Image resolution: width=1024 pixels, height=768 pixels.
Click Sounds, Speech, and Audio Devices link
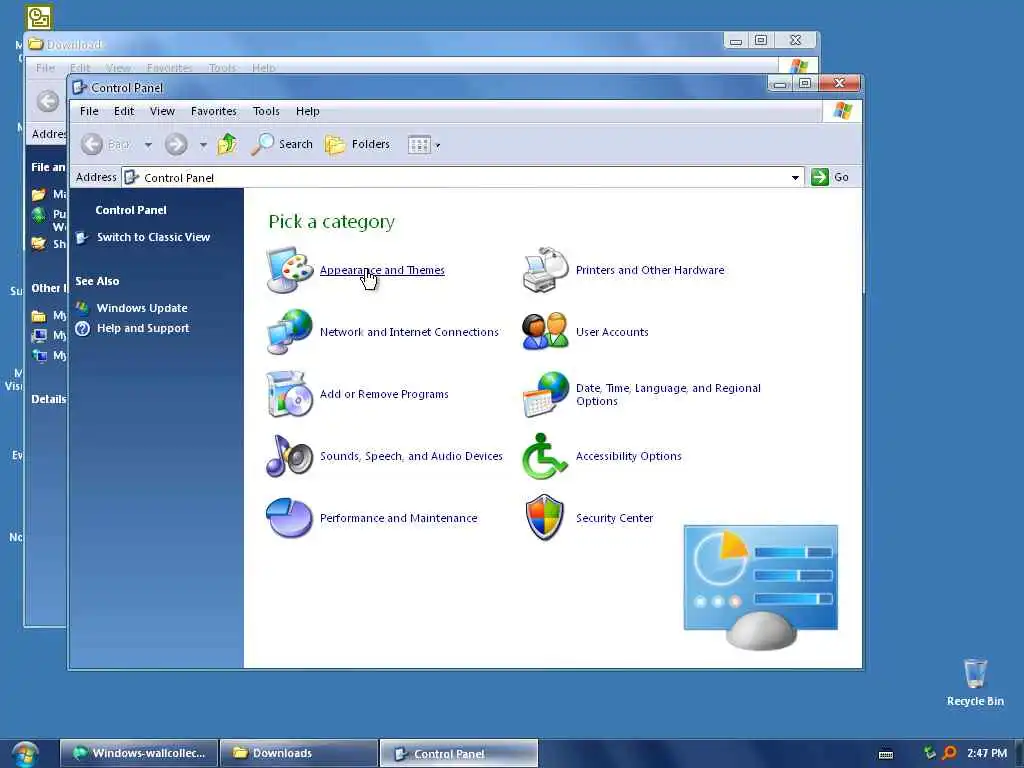(x=411, y=456)
